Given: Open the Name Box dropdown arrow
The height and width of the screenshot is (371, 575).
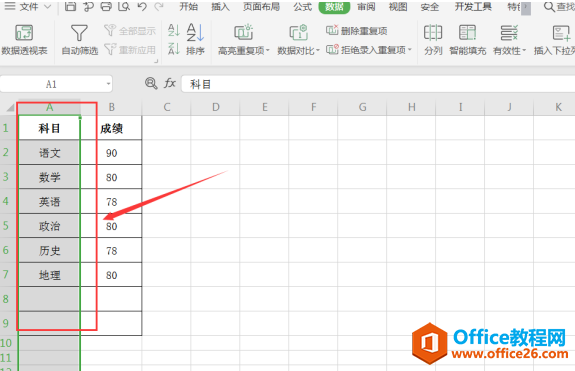Looking at the screenshot, I should click(108, 84).
